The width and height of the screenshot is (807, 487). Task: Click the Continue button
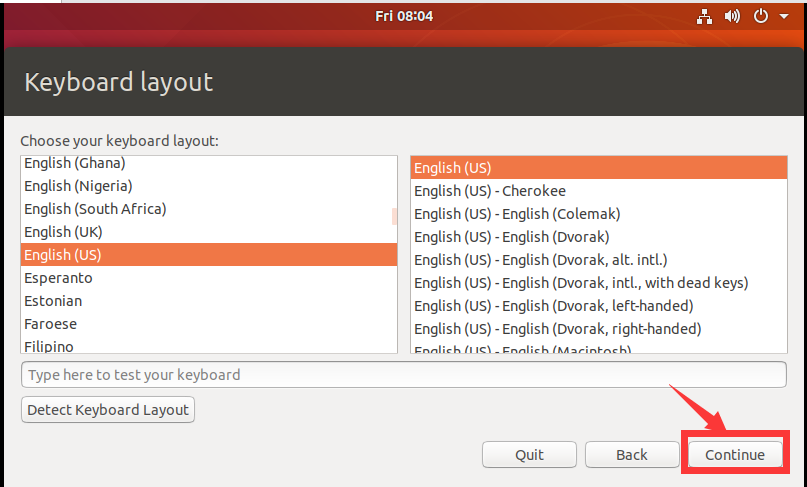pos(735,455)
